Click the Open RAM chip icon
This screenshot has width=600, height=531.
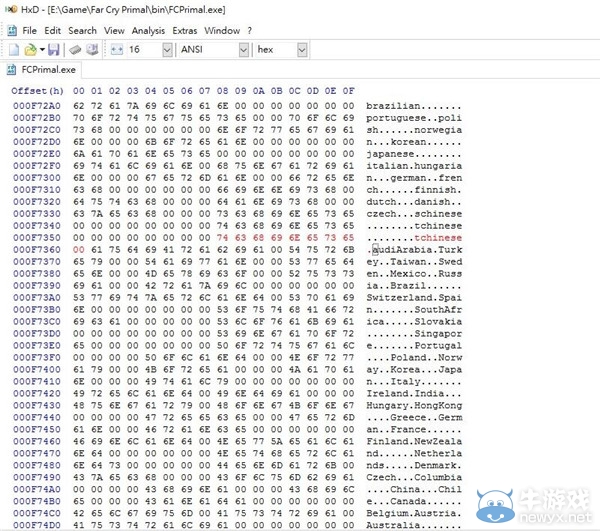pyautogui.click(x=75, y=50)
